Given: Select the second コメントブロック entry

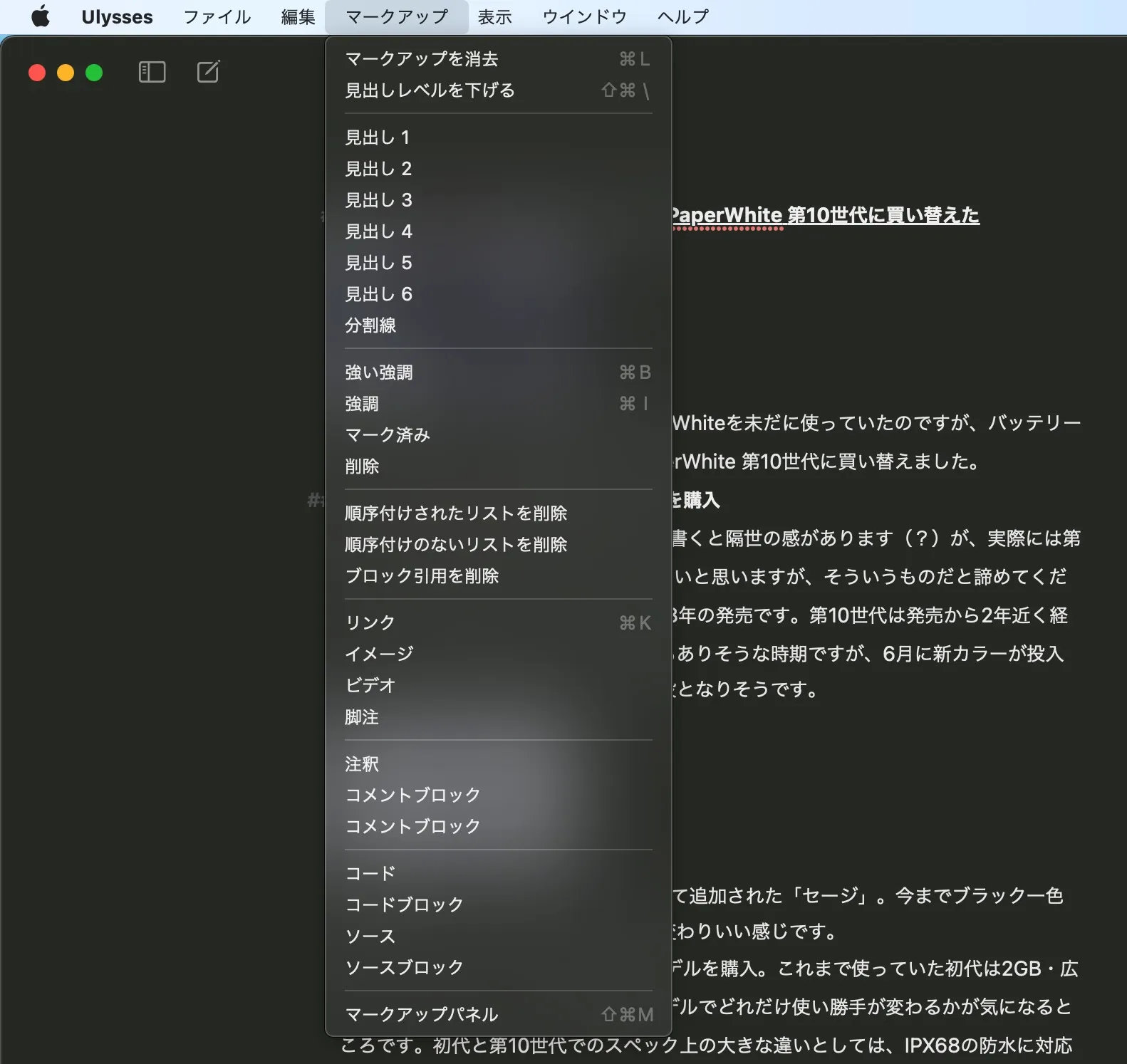Looking at the screenshot, I should click(x=498, y=827).
